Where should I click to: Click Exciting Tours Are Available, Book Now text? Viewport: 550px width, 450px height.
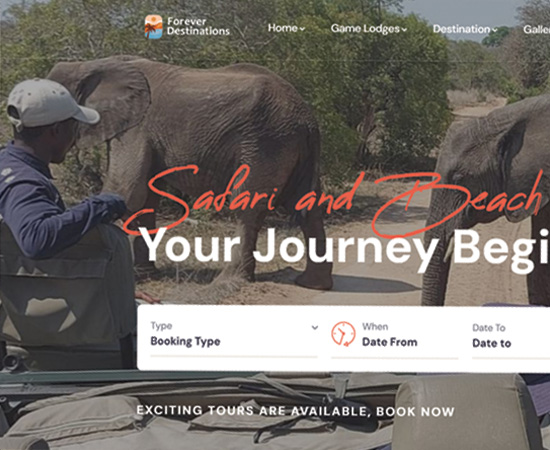[x=295, y=411]
